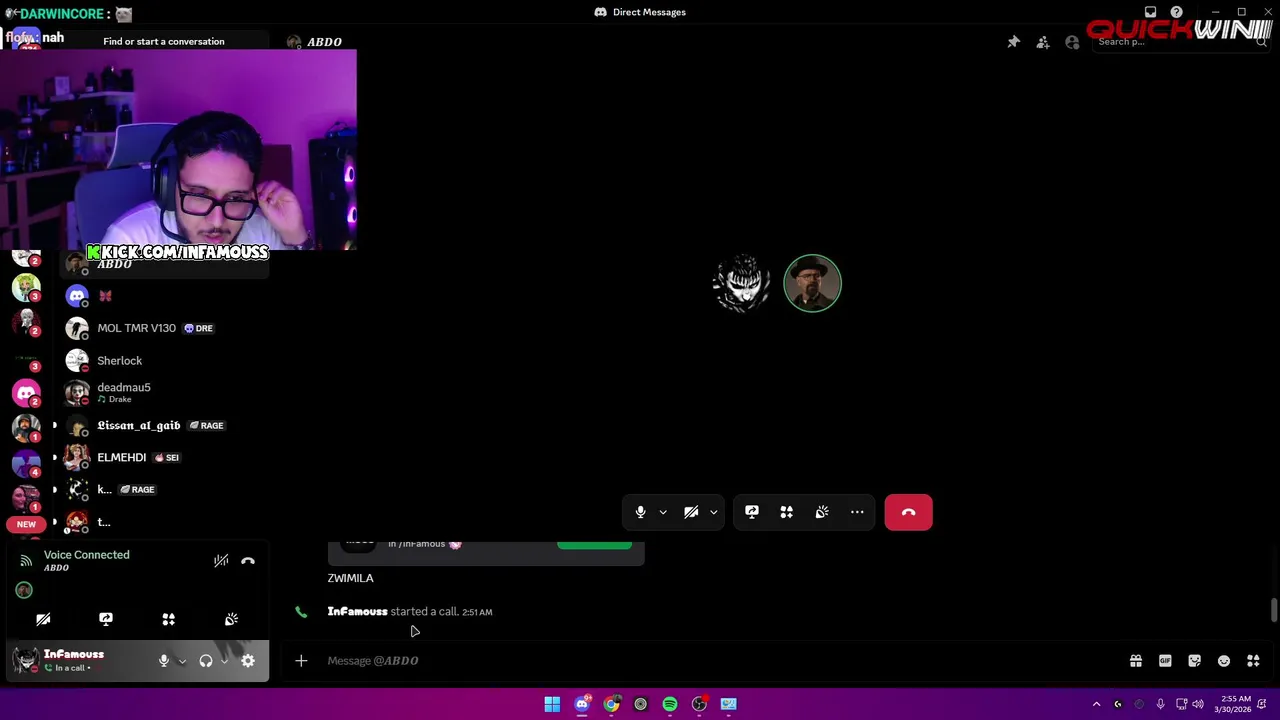Viewport: 1280px width, 720px height.
Task: Jump to NEW unread servers pill
Action: [x=26, y=524]
